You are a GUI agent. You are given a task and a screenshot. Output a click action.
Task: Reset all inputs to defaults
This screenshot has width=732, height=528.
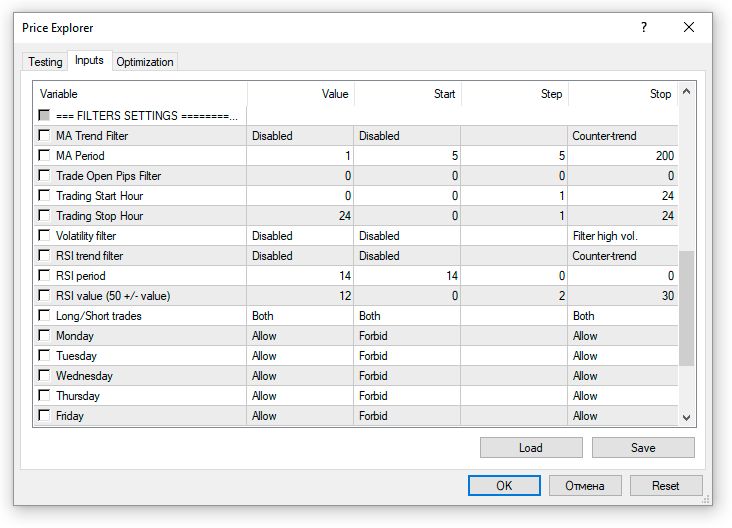click(665, 486)
